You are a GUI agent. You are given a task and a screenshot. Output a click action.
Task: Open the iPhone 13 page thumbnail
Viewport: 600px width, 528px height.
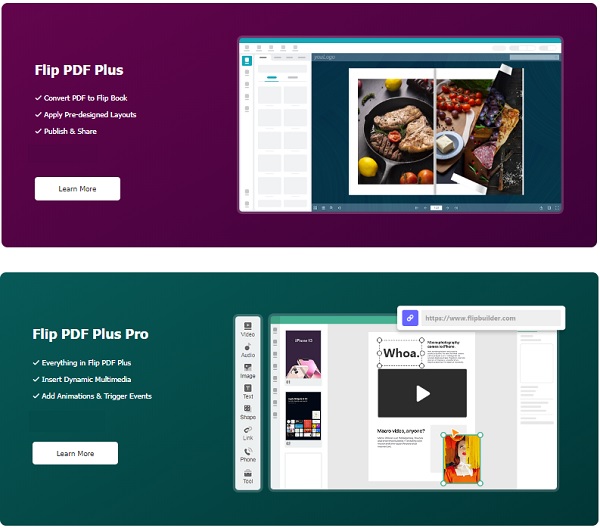303,354
